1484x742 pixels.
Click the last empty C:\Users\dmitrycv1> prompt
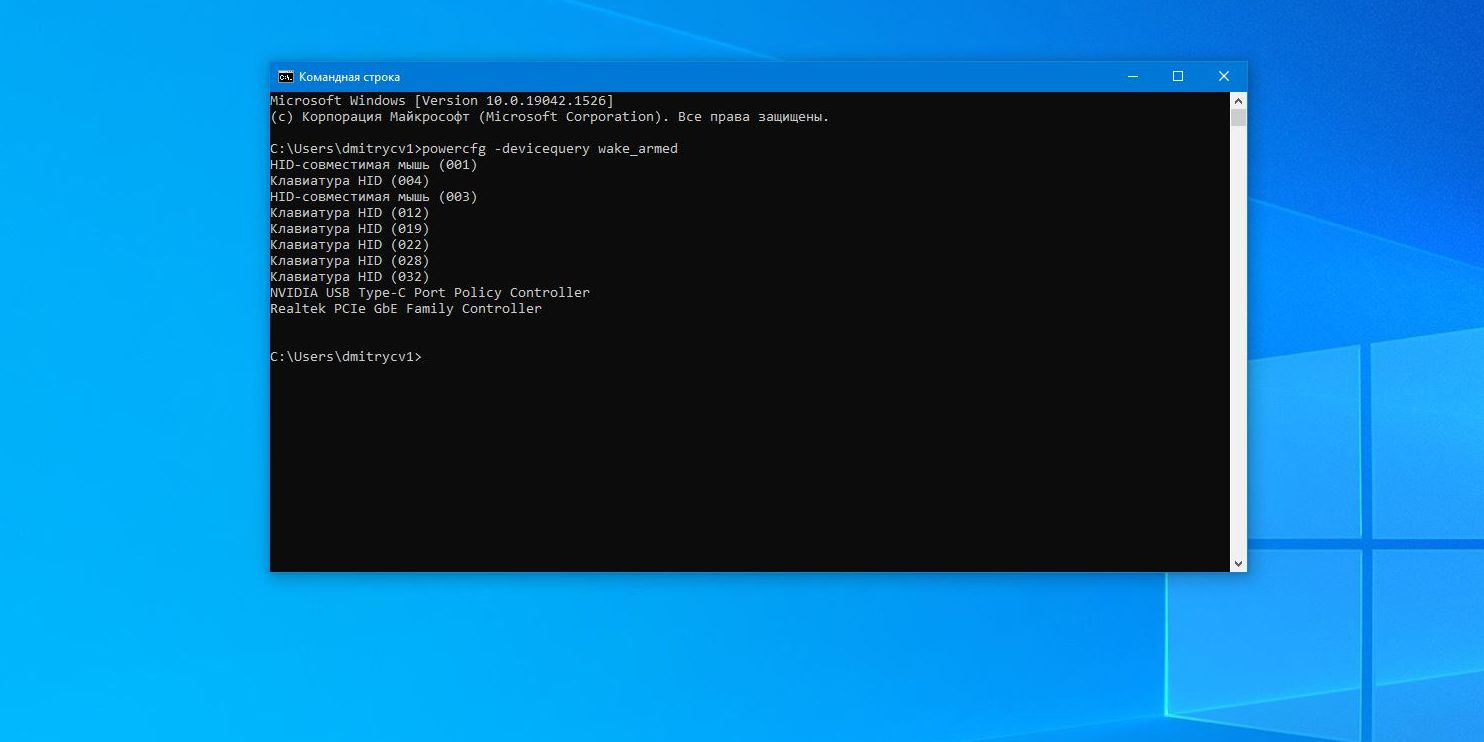coord(346,357)
